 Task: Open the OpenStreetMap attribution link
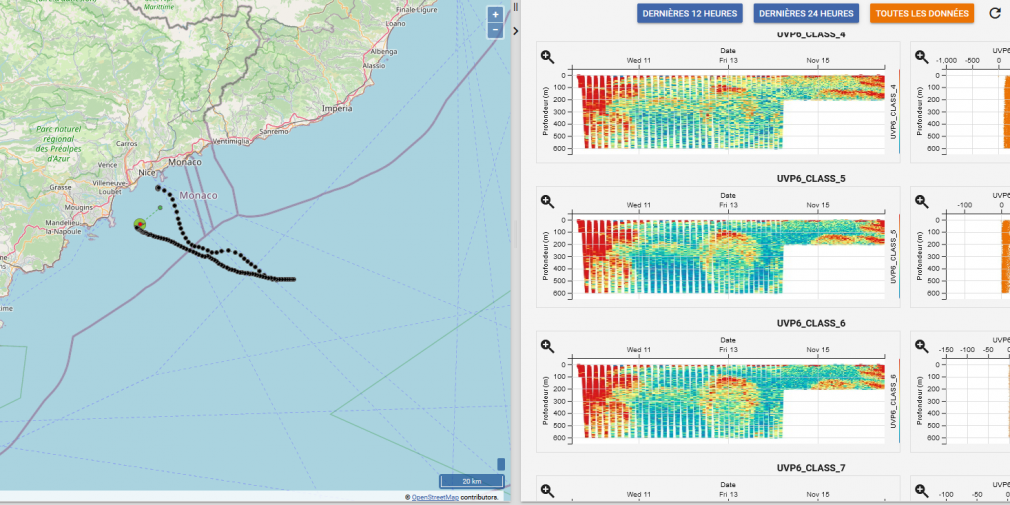pos(435,497)
